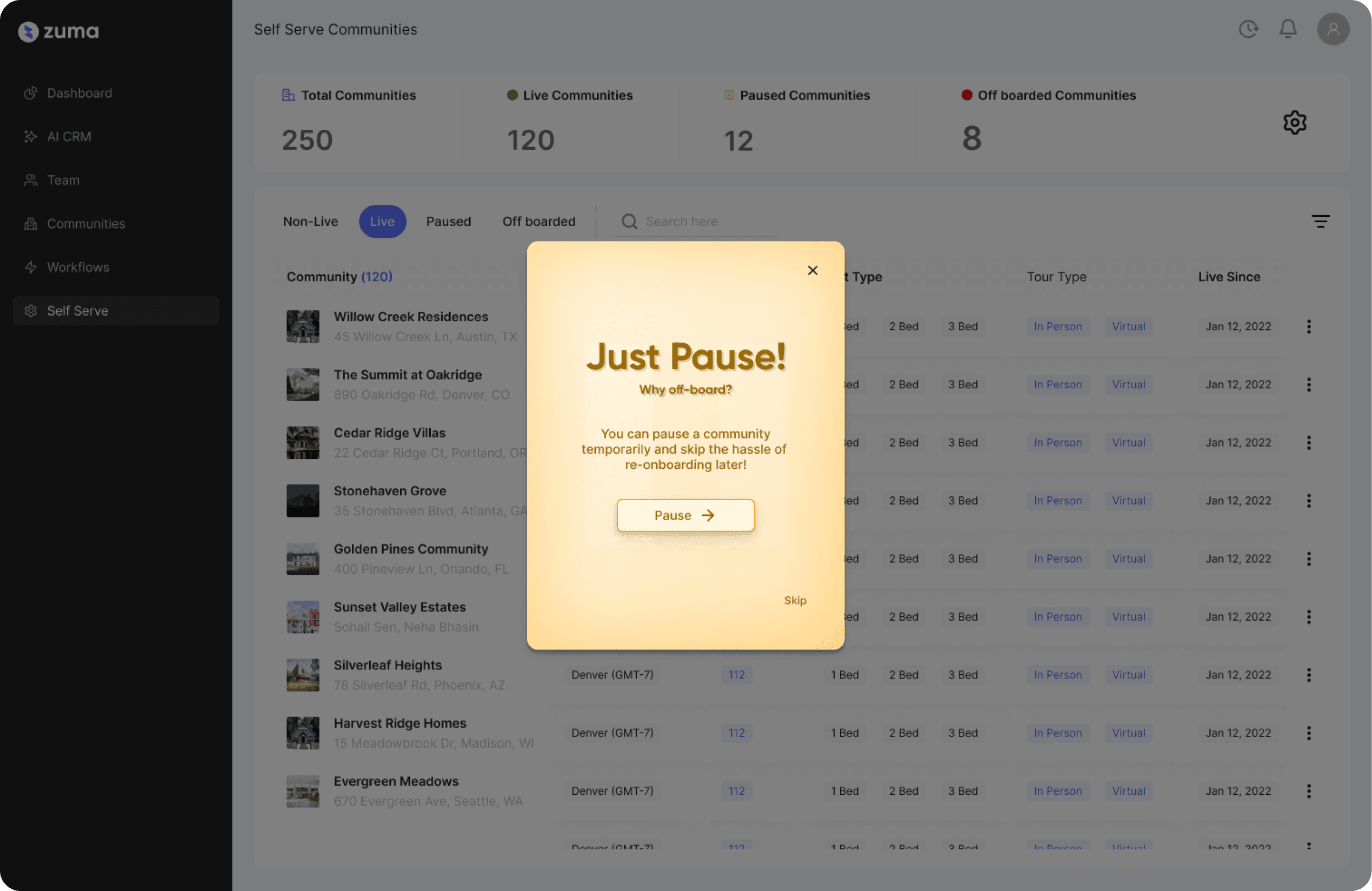Open the history clock icon
This screenshot has width=1372, height=891.
tap(1248, 29)
